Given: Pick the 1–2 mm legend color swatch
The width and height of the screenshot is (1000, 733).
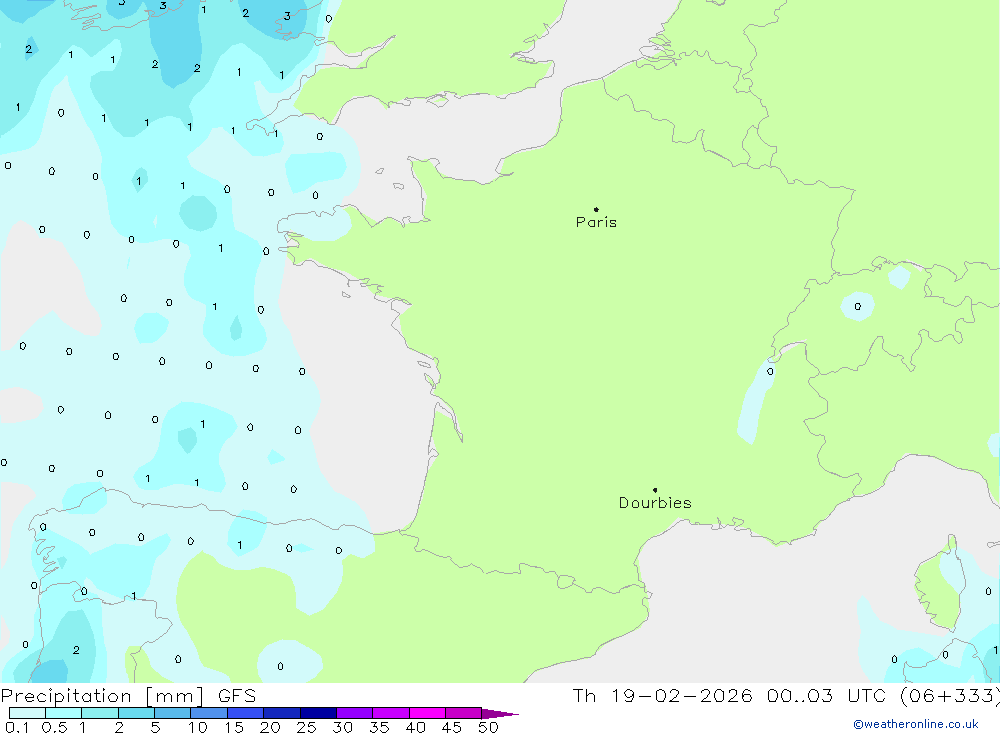Looking at the screenshot, I should [100, 713].
